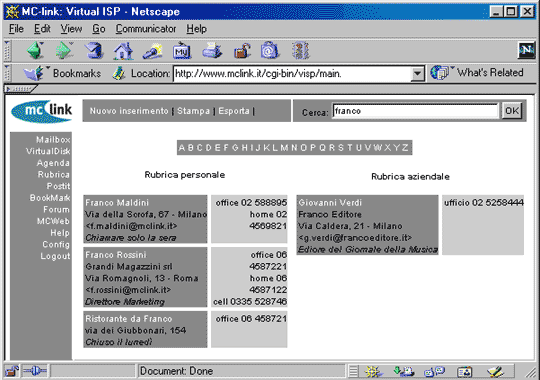This screenshot has height=380, width=540.
Task: Stop loading with the traffic light icon
Action: [301, 51]
